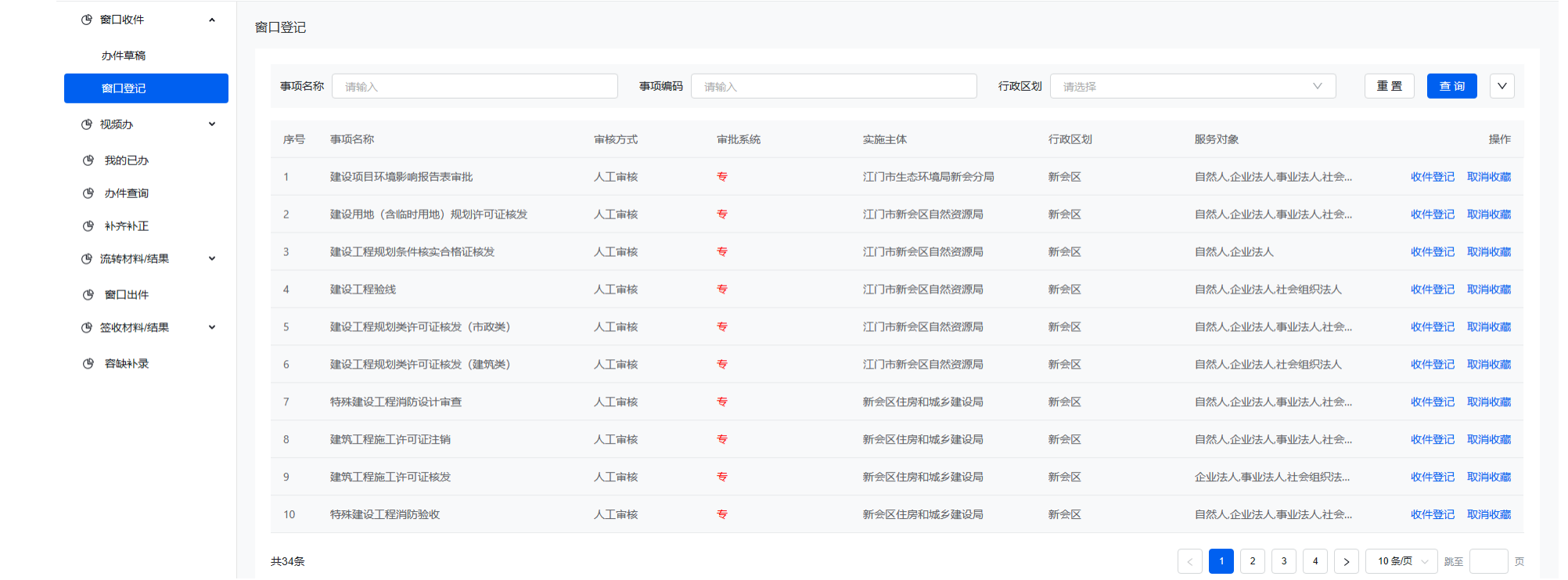Click the icon next to 容缺补录
The image size is (1568, 580).
tap(88, 364)
